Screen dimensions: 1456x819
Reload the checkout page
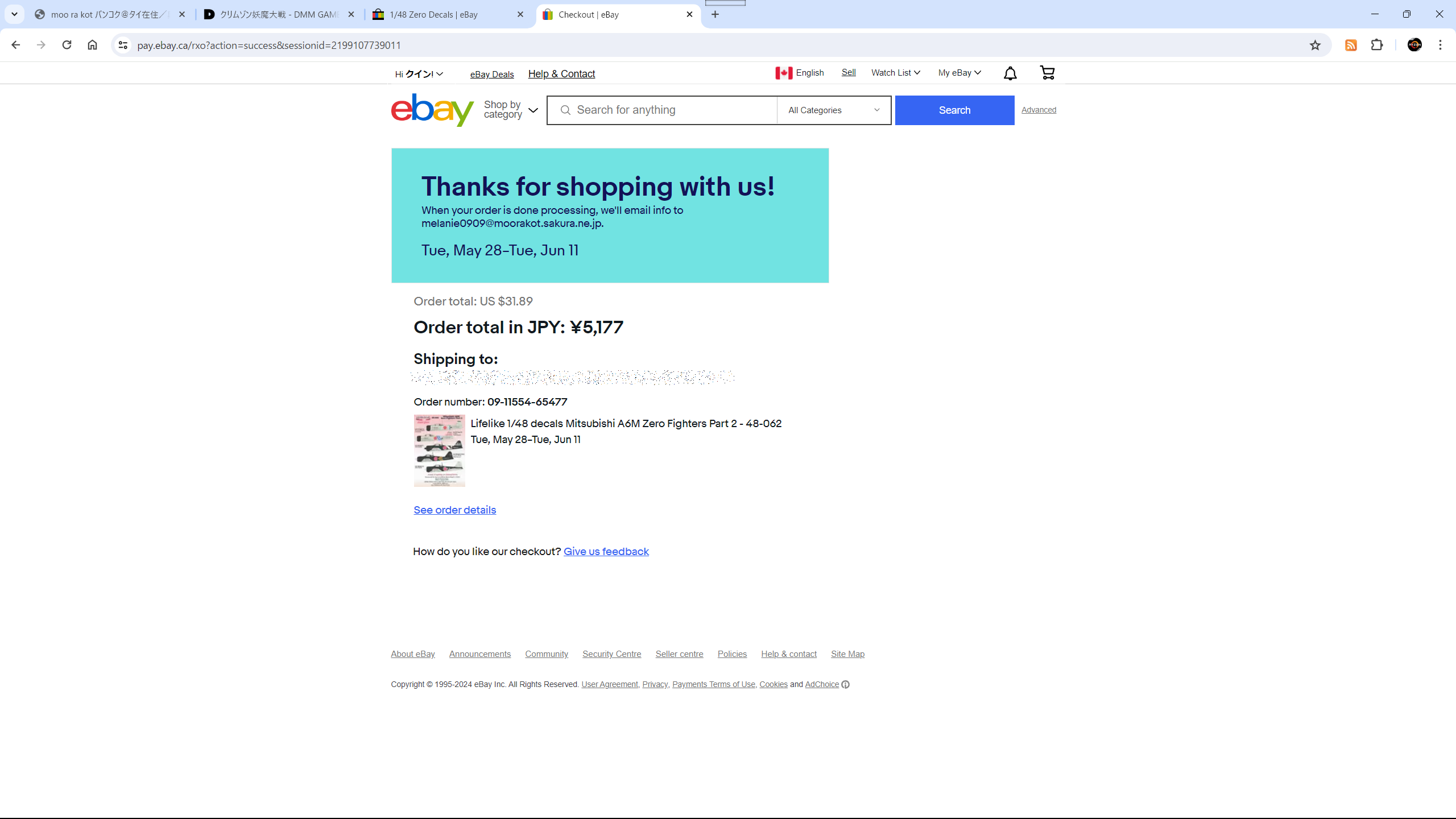tap(67, 45)
